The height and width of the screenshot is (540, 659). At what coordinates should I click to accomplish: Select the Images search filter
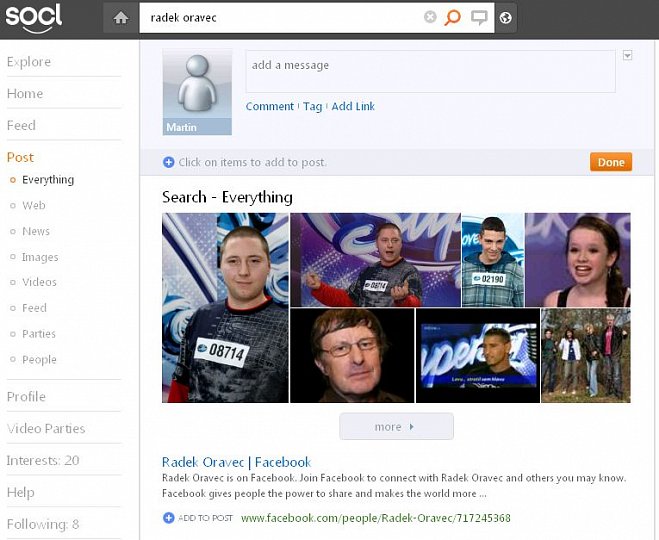(x=40, y=257)
